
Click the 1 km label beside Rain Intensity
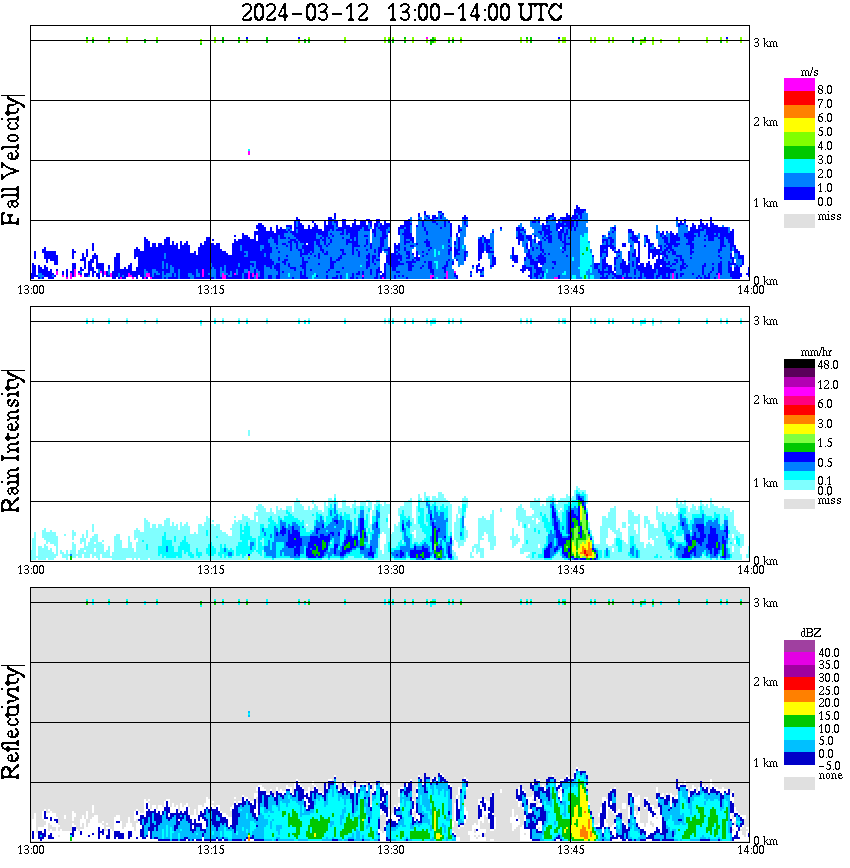tap(765, 483)
